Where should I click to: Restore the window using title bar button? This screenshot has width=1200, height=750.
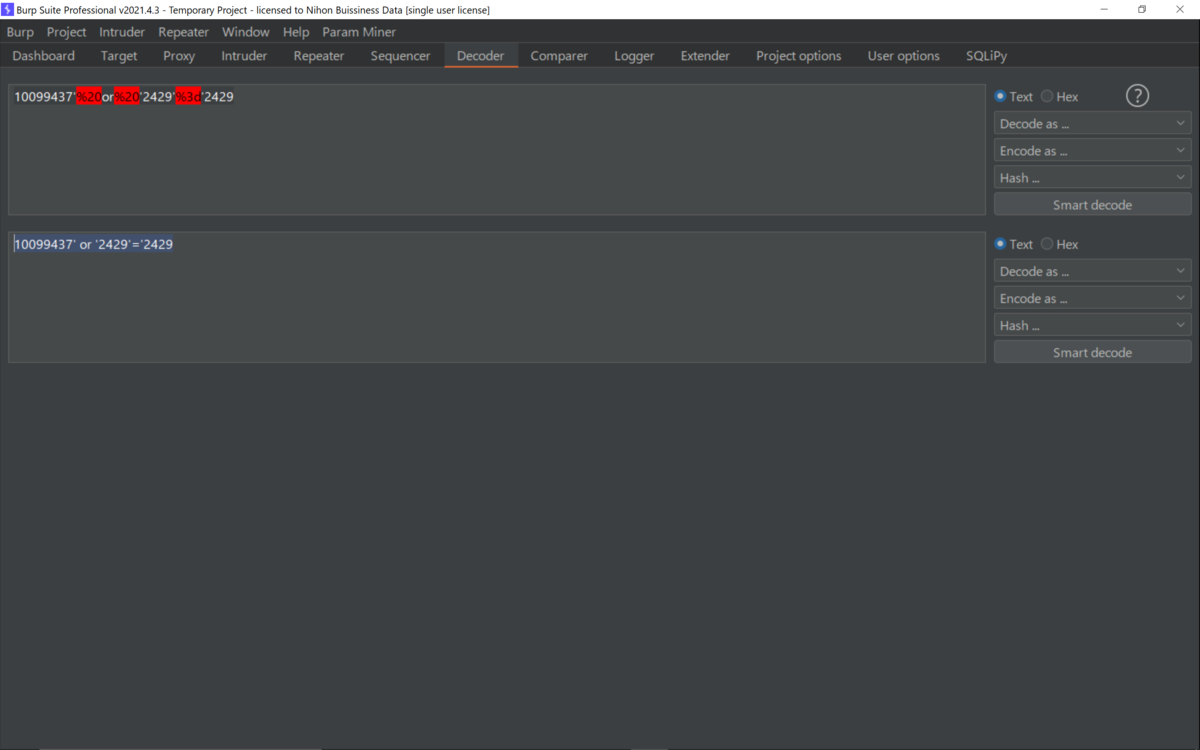pos(1142,9)
